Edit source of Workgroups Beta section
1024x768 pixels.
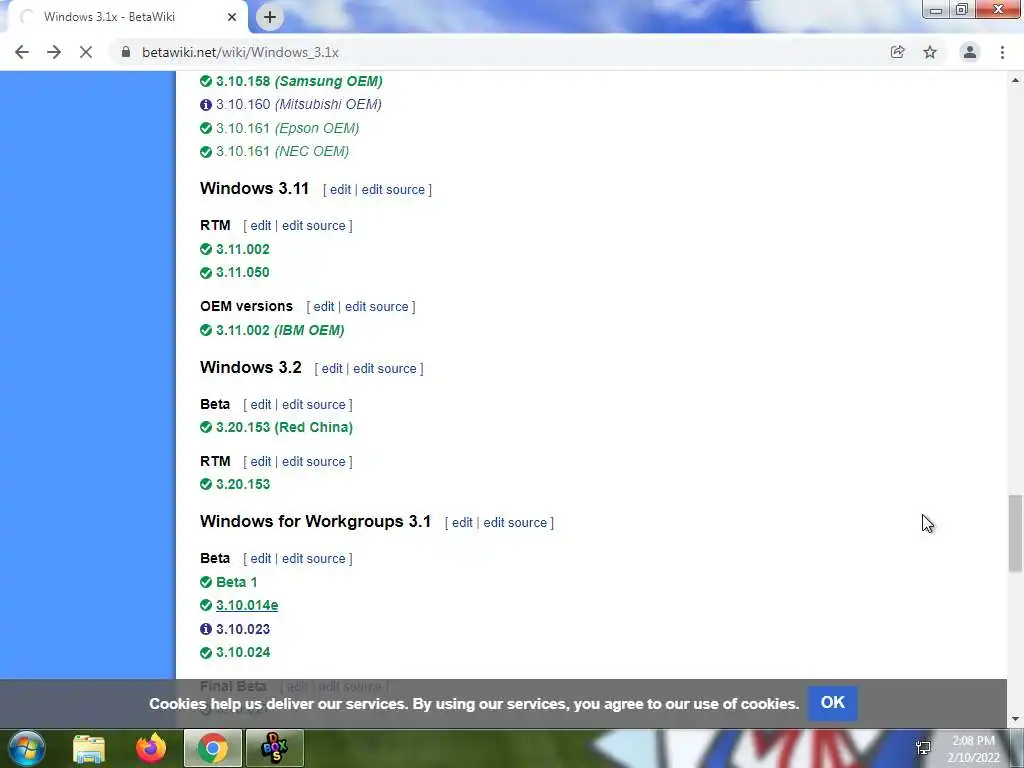pos(313,558)
